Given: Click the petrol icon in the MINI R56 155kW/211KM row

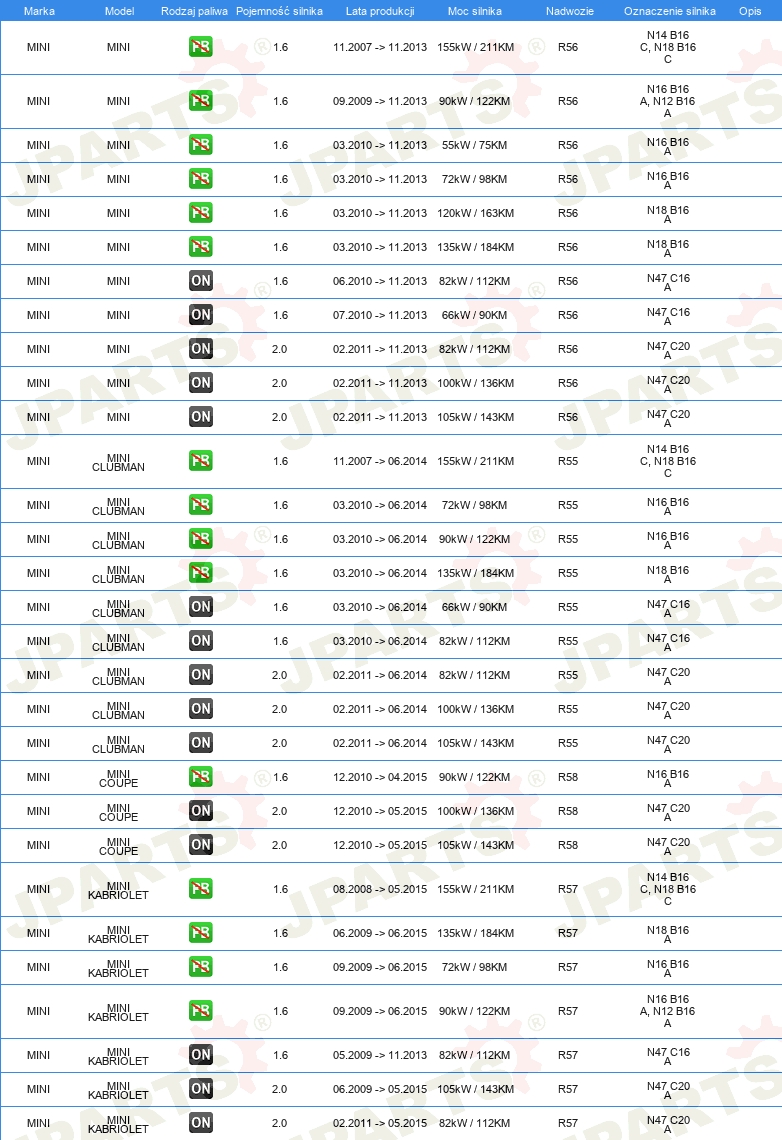Looking at the screenshot, I should pos(201,47).
